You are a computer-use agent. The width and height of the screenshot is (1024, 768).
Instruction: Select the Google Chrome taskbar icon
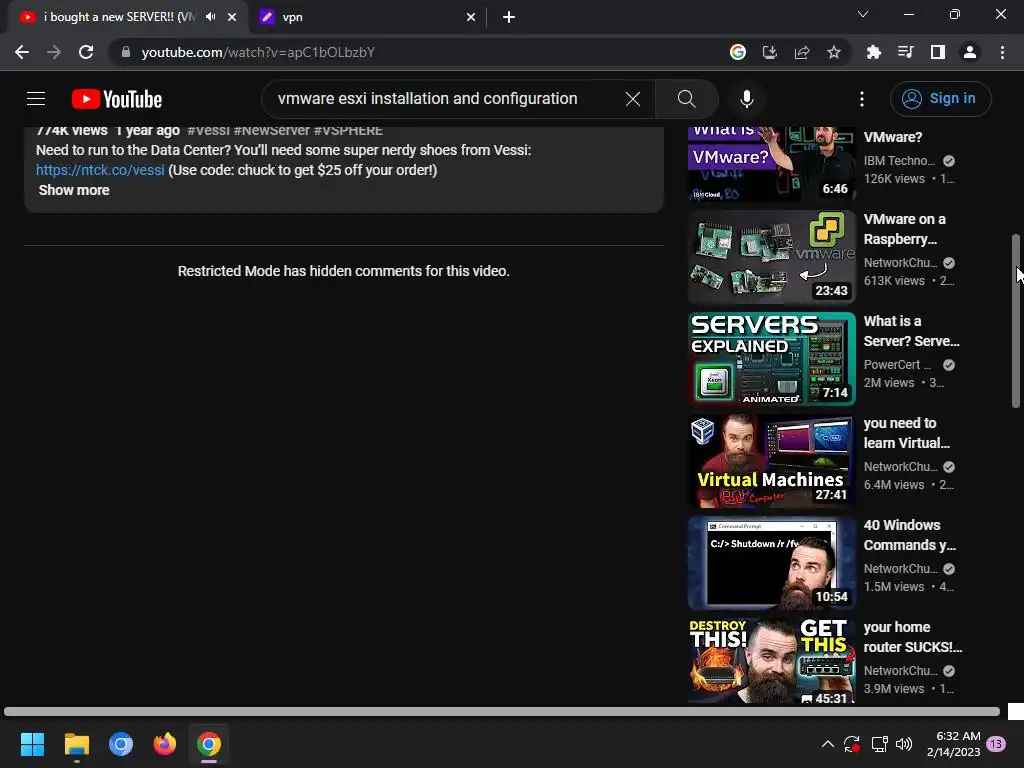(x=209, y=744)
